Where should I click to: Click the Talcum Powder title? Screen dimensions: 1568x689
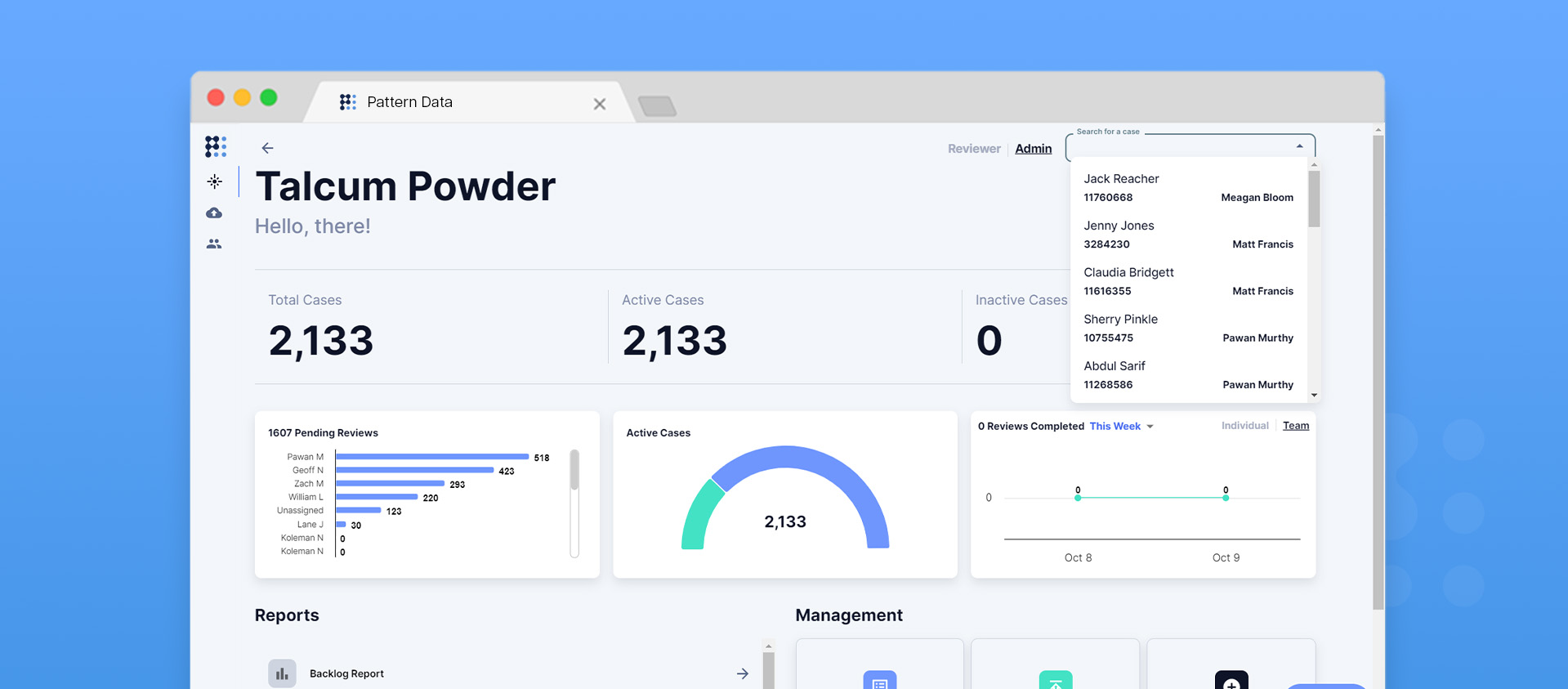(405, 186)
